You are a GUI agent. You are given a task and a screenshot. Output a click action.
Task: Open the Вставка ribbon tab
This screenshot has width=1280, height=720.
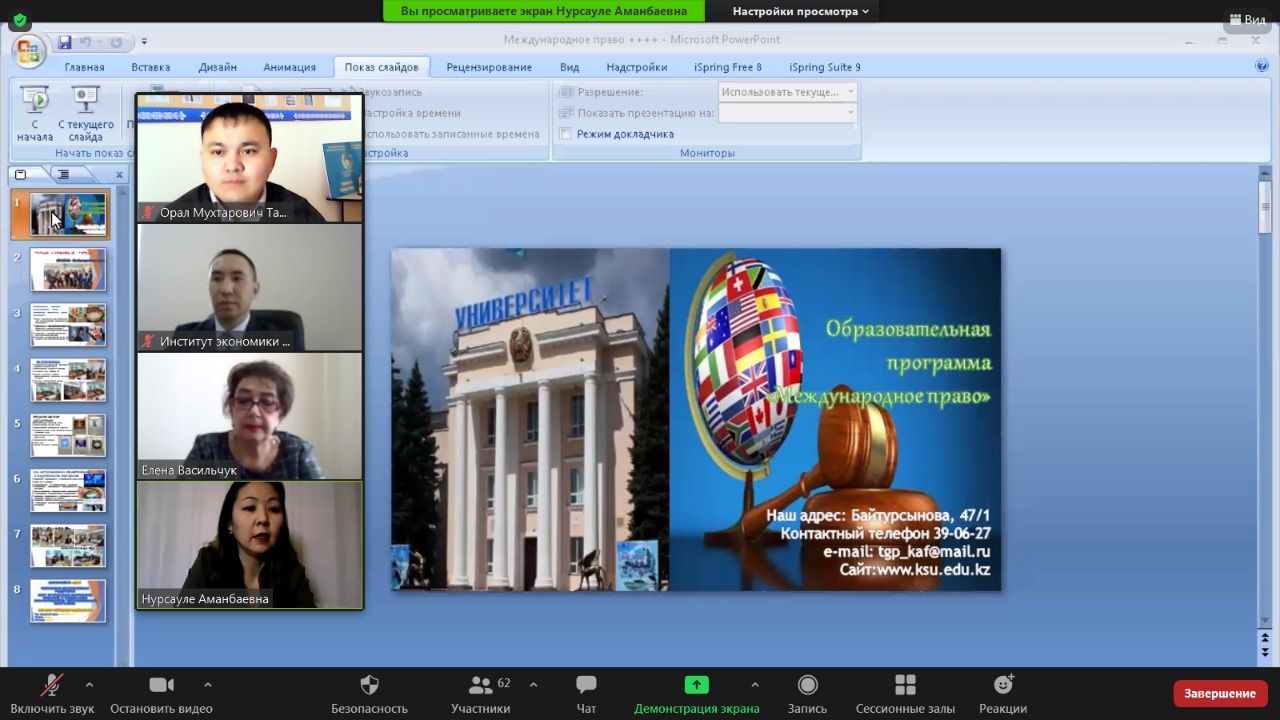tap(150, 67)
